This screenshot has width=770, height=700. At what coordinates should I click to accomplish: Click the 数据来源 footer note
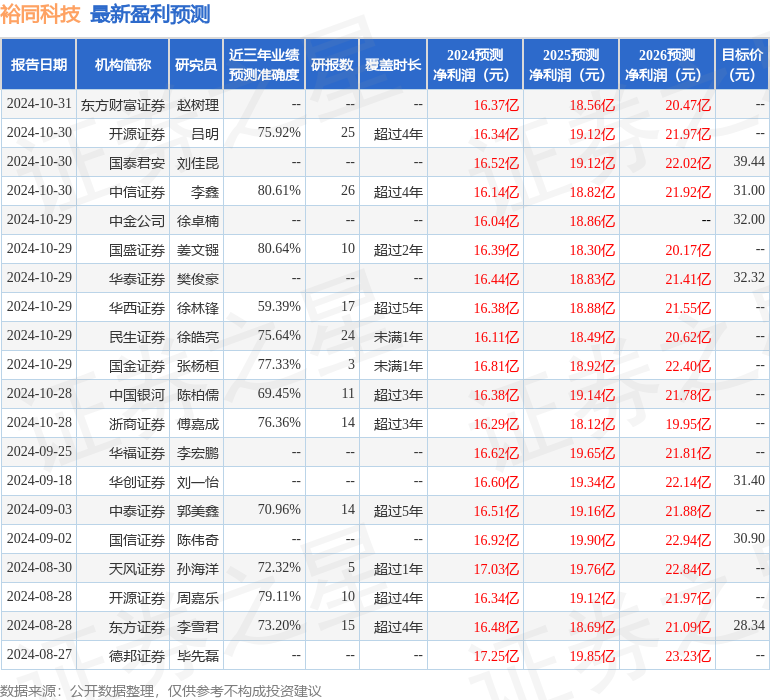click(161, 691)
